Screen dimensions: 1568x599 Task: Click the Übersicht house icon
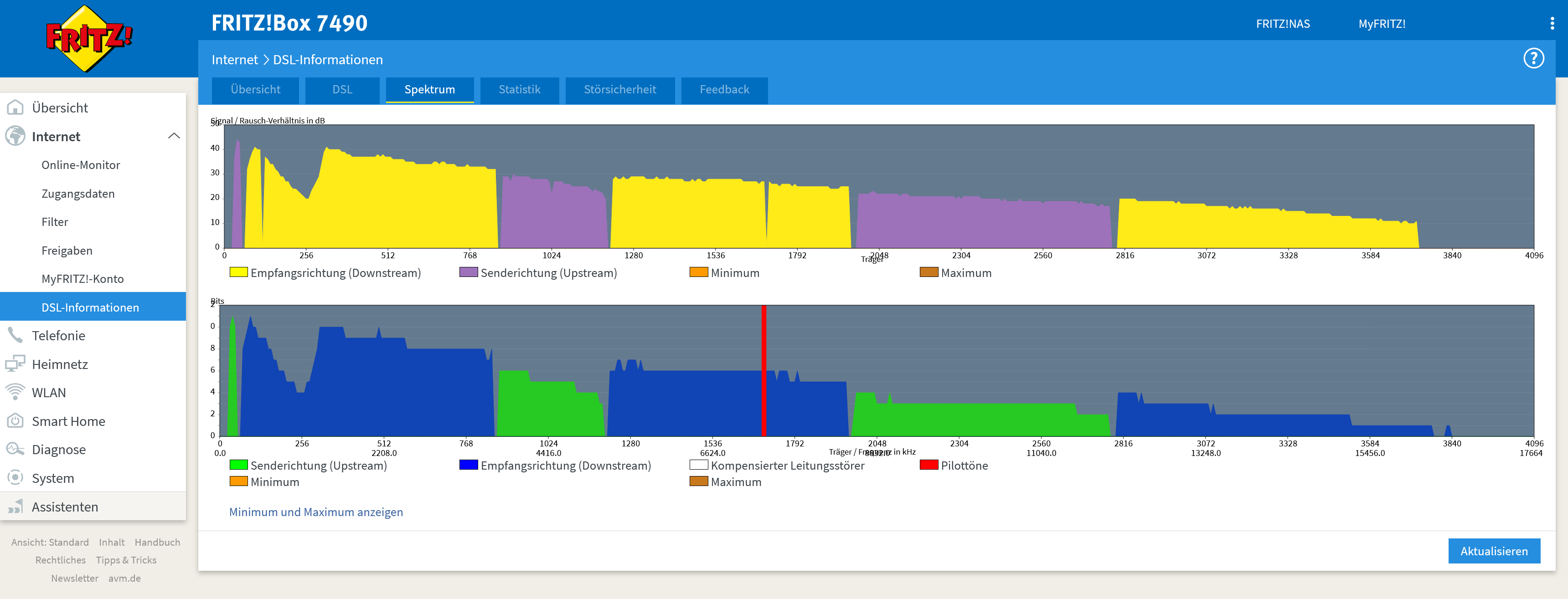click(15, 108)
